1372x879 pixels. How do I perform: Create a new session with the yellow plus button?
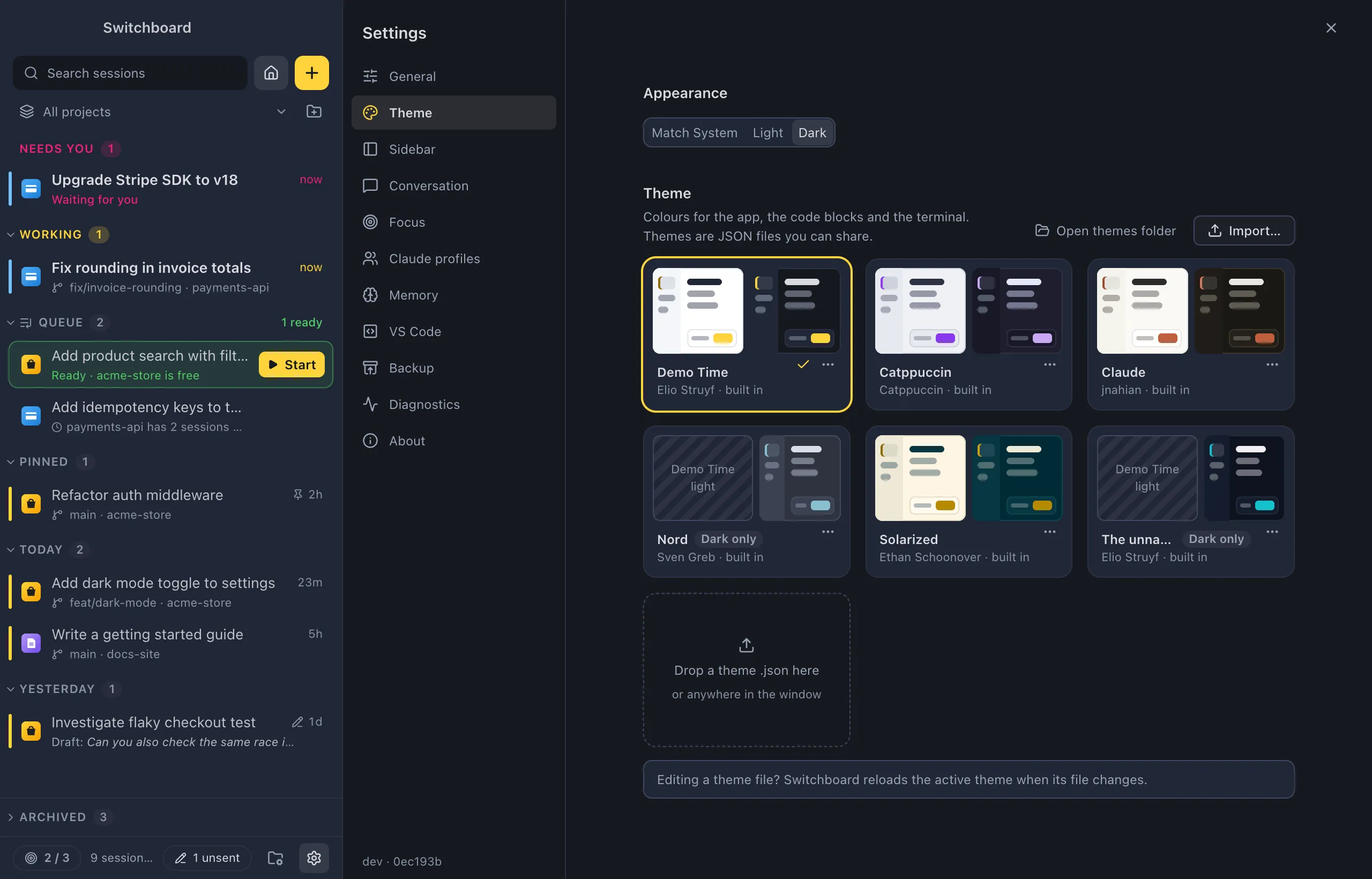[311, 73]
